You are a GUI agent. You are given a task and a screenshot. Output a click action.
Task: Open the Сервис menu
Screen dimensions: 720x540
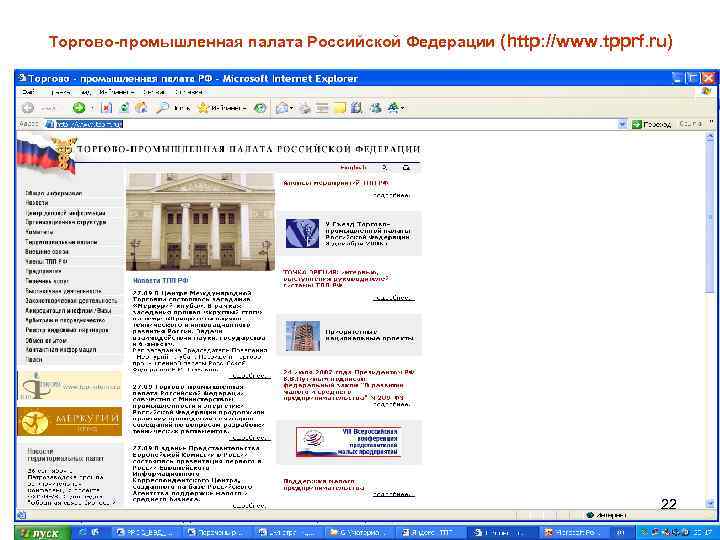[154, 92]
